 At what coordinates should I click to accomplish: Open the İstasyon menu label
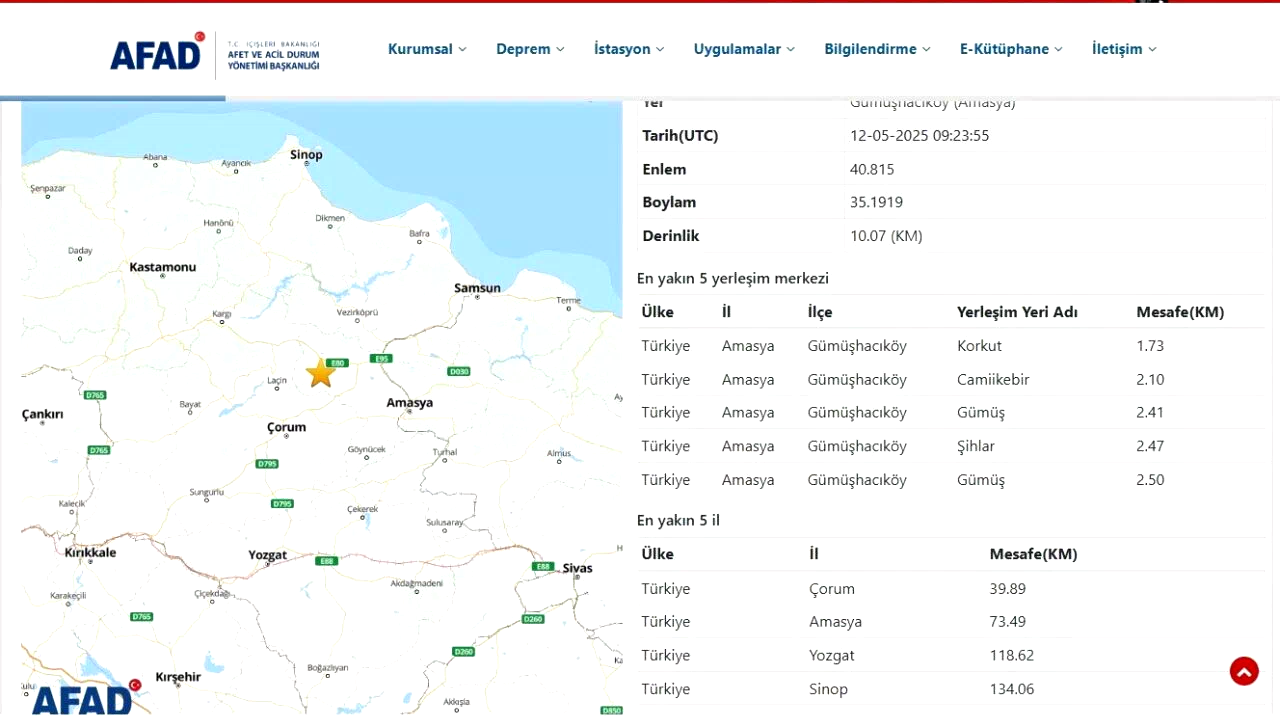tap(622, 49)
